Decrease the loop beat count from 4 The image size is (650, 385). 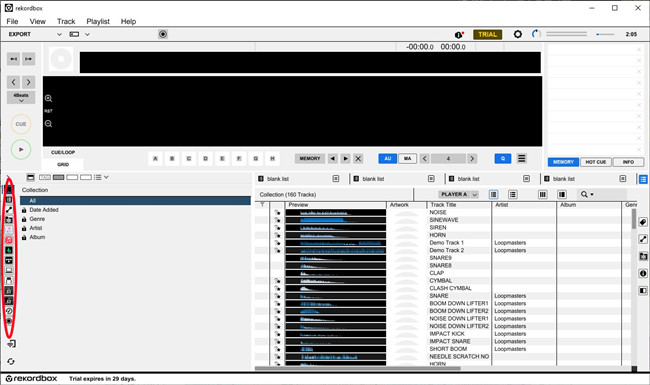pos(424,158)
